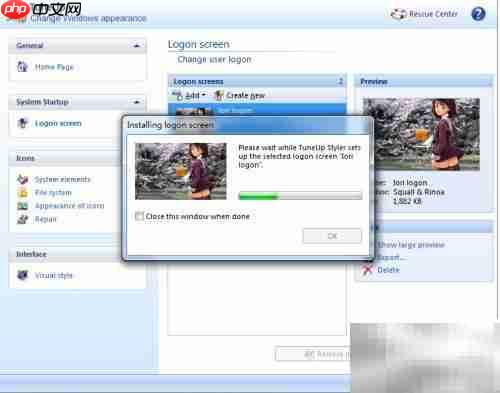Click the File system folder icon
This screenshot has height=393, width=500.
pos(22,192)
